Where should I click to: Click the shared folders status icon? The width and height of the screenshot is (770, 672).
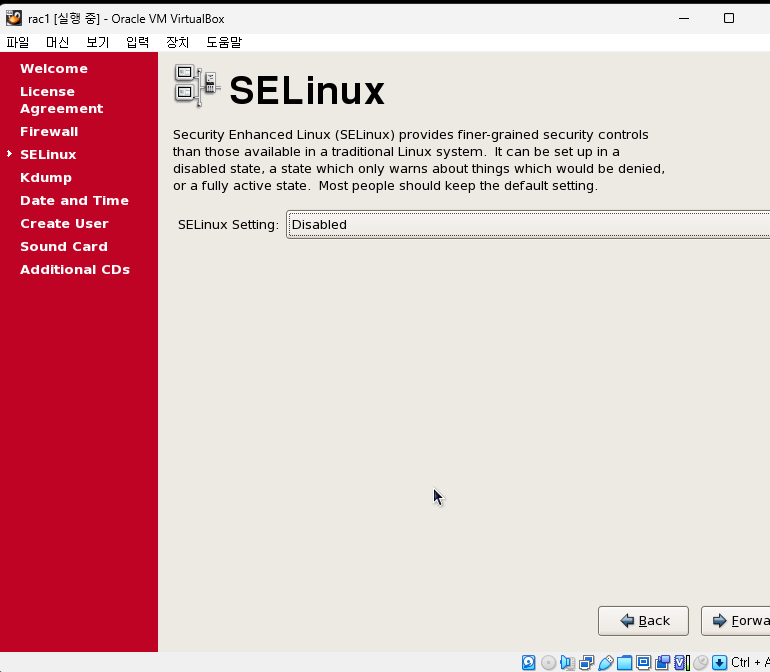pyautogui.click(x=624, y=662)
